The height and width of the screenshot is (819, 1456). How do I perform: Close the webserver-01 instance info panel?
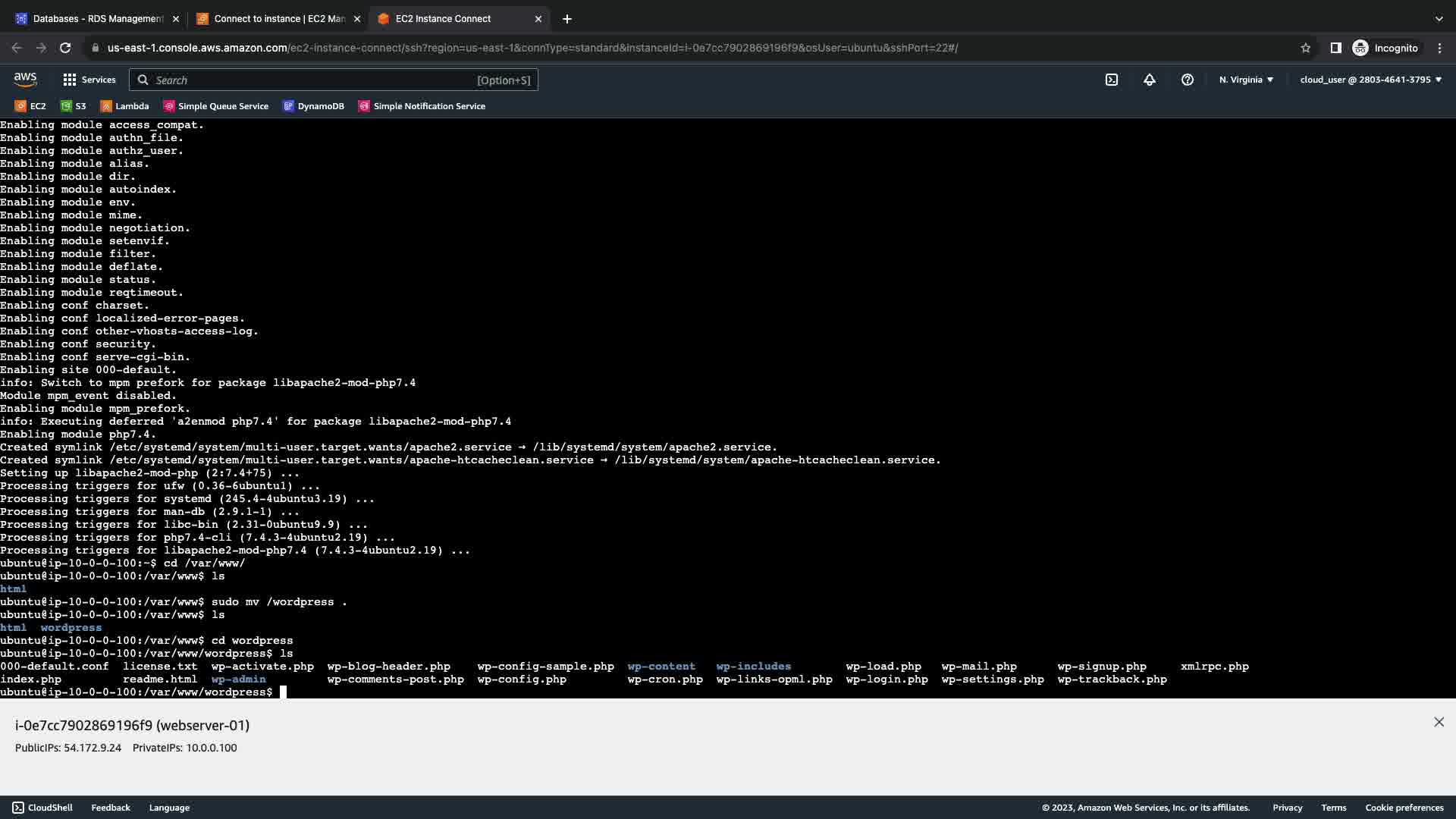pos(1439,722)
